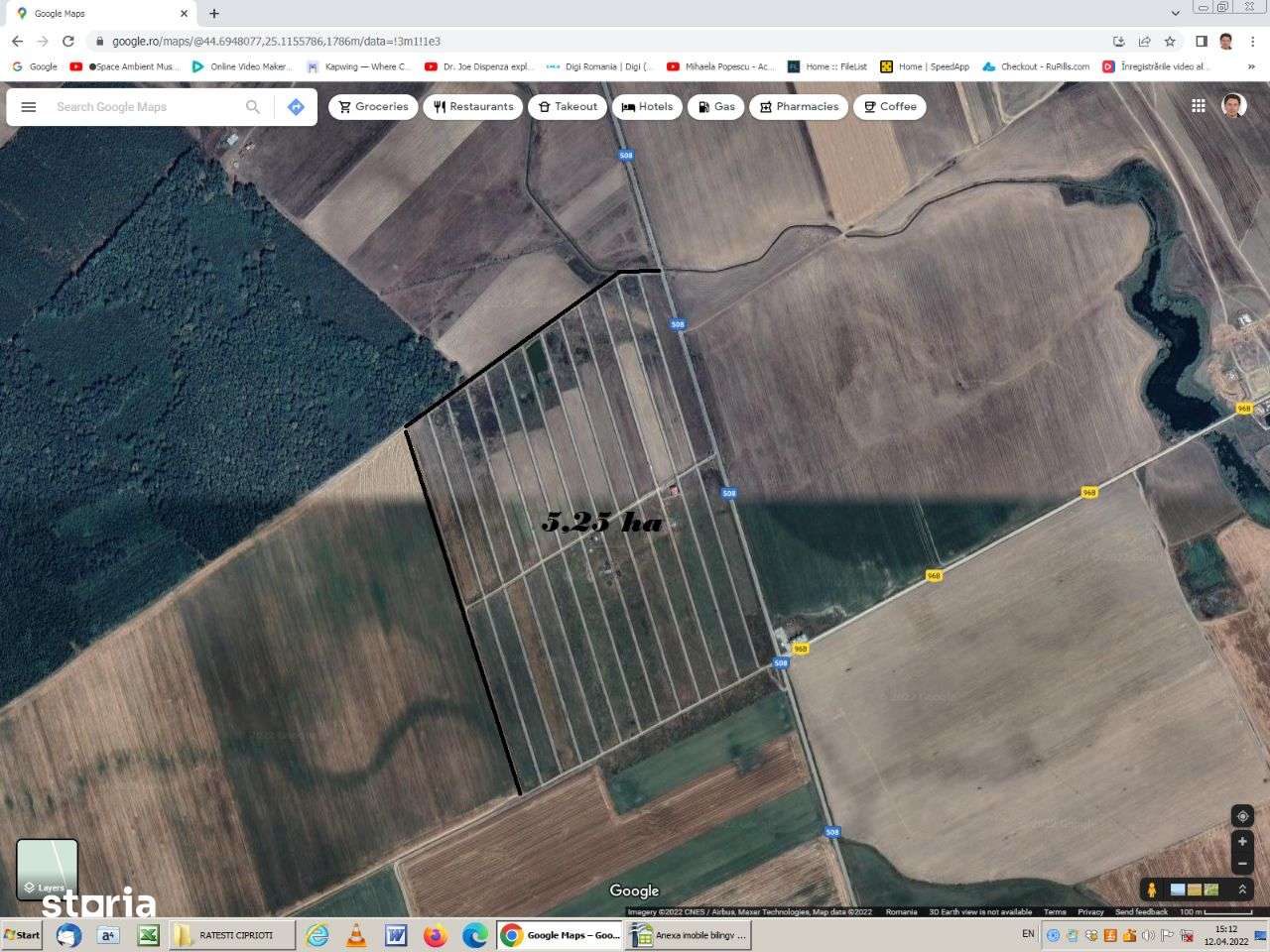The image size is (1270, 952).
Task: Select the yellow terrain imagery thumbnail
Action: tap(1195, 890)
